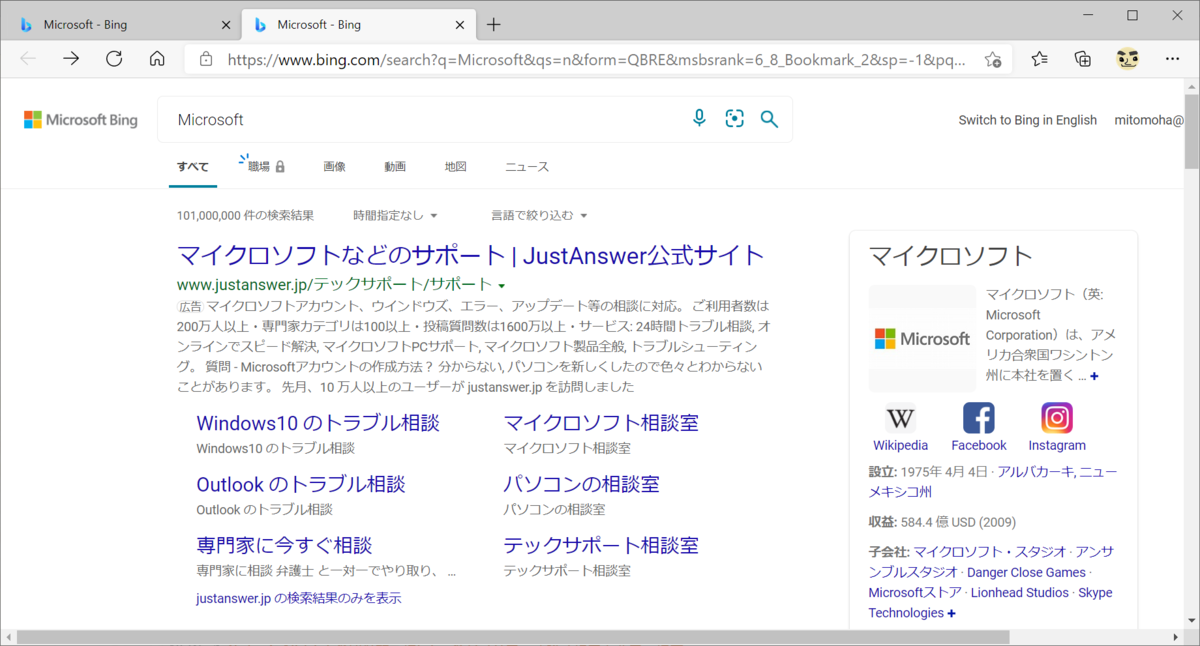Start voice search with microphone icon

(x=699, y=119)
